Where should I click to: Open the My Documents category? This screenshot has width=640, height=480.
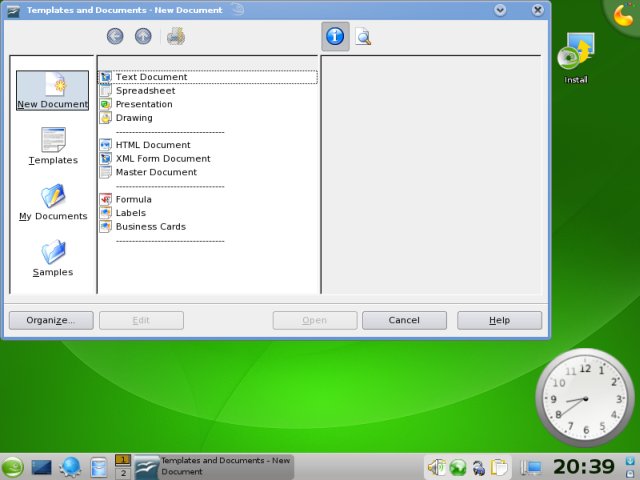coord(53,202)
